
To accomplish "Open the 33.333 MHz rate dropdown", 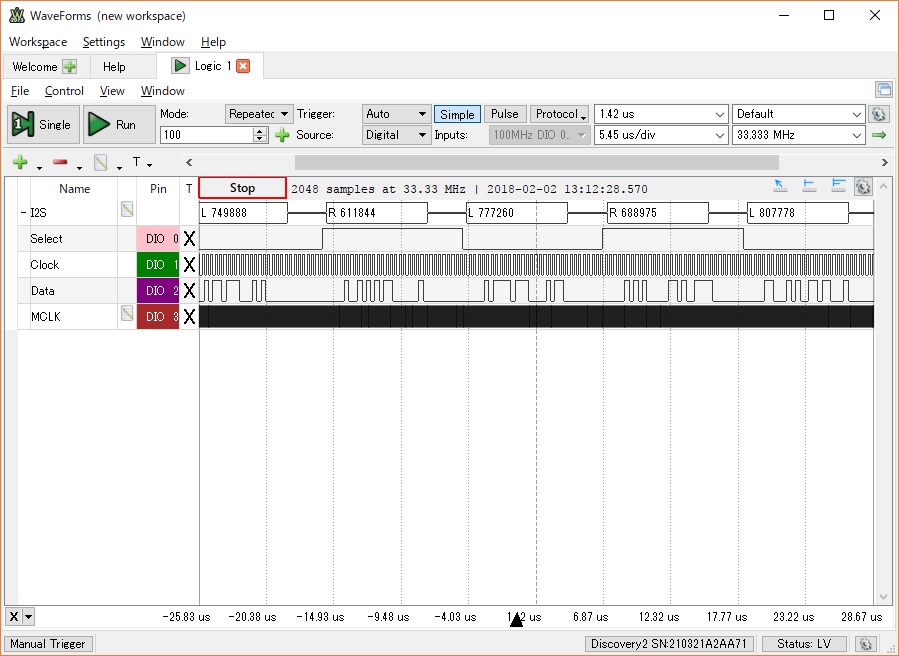I will tap(799, 135).
